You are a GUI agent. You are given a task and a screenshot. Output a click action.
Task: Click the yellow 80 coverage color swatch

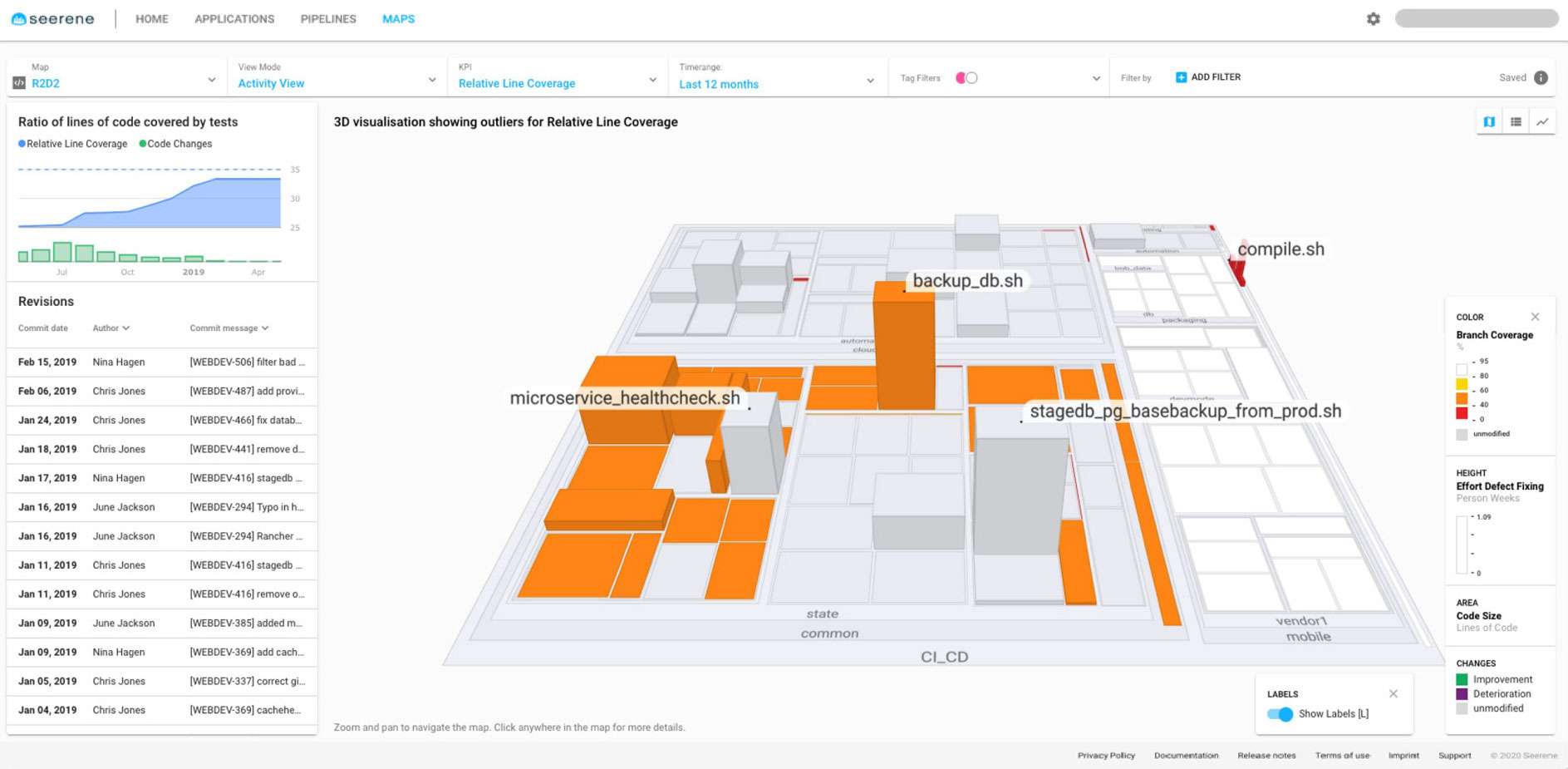coord(1462,384)
